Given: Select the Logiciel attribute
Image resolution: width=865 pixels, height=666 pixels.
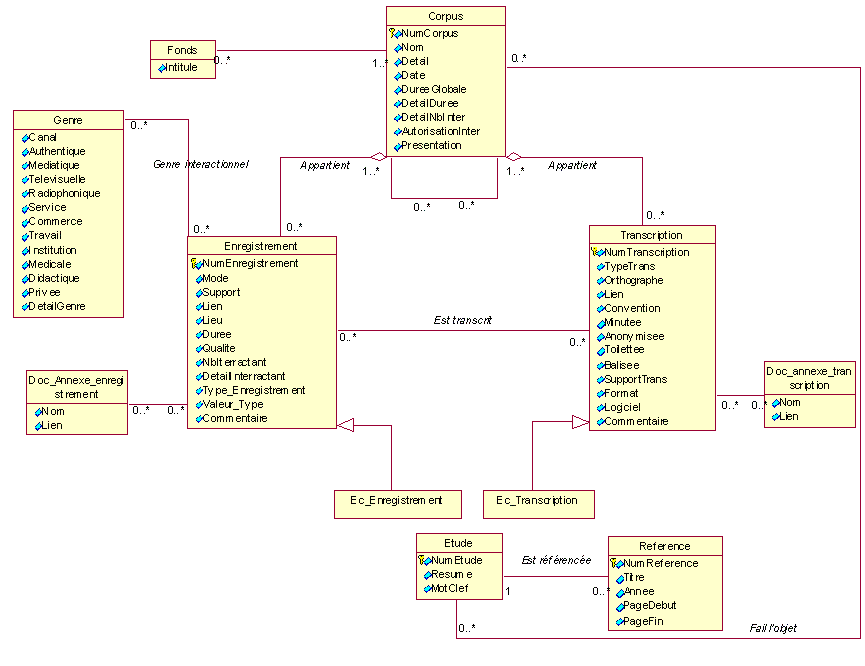Looking at the screenshot, I should 619,408.
